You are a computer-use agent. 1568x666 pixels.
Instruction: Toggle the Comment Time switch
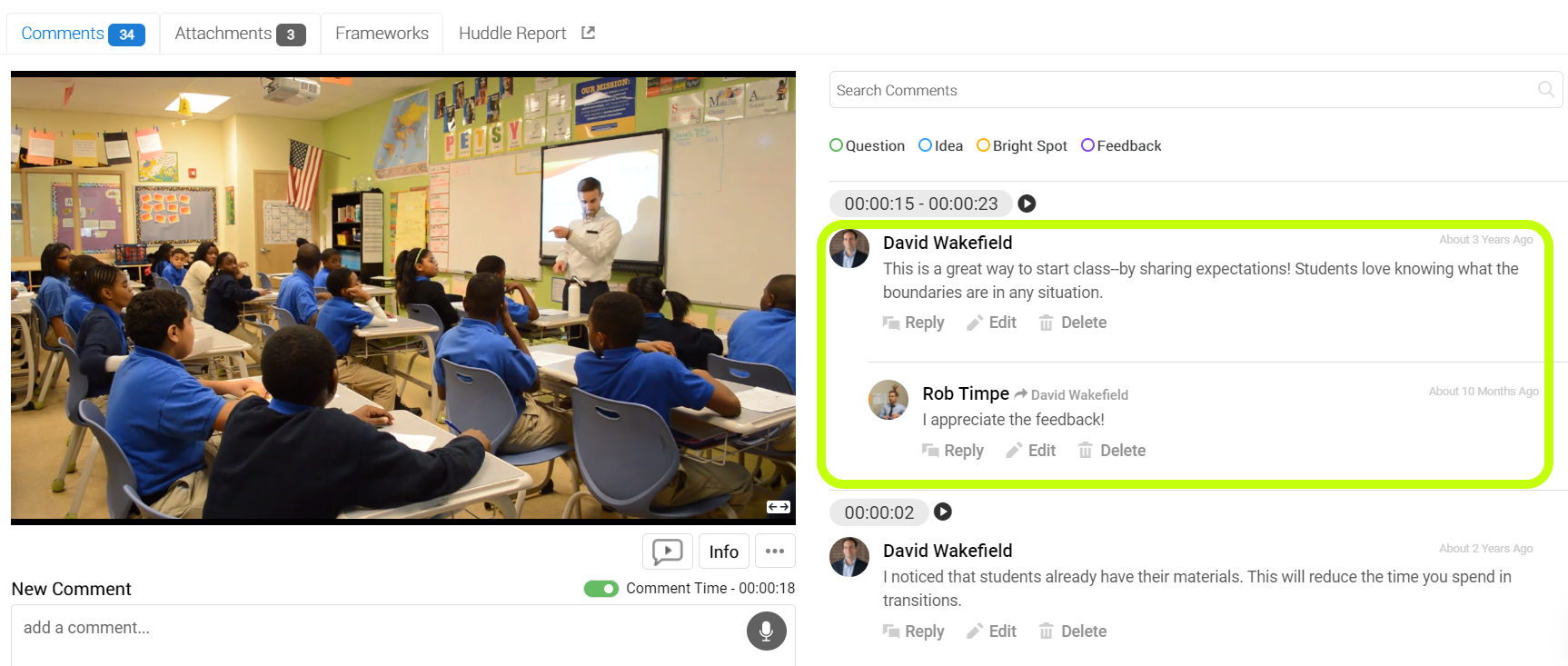pos(600,589)
